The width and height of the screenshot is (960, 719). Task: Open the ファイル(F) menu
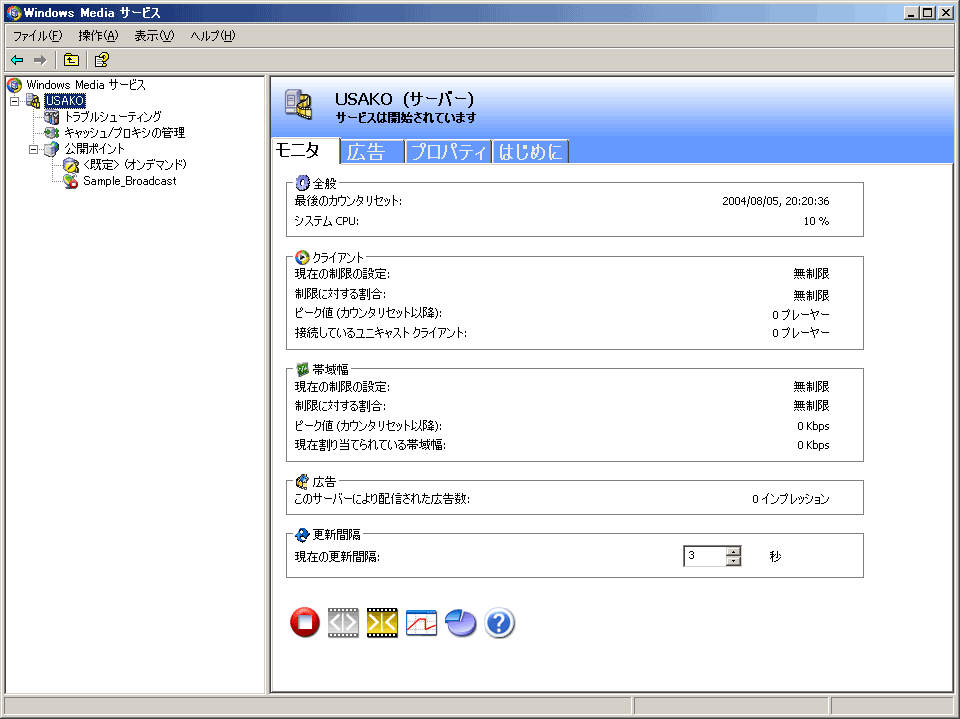[37, 36]
